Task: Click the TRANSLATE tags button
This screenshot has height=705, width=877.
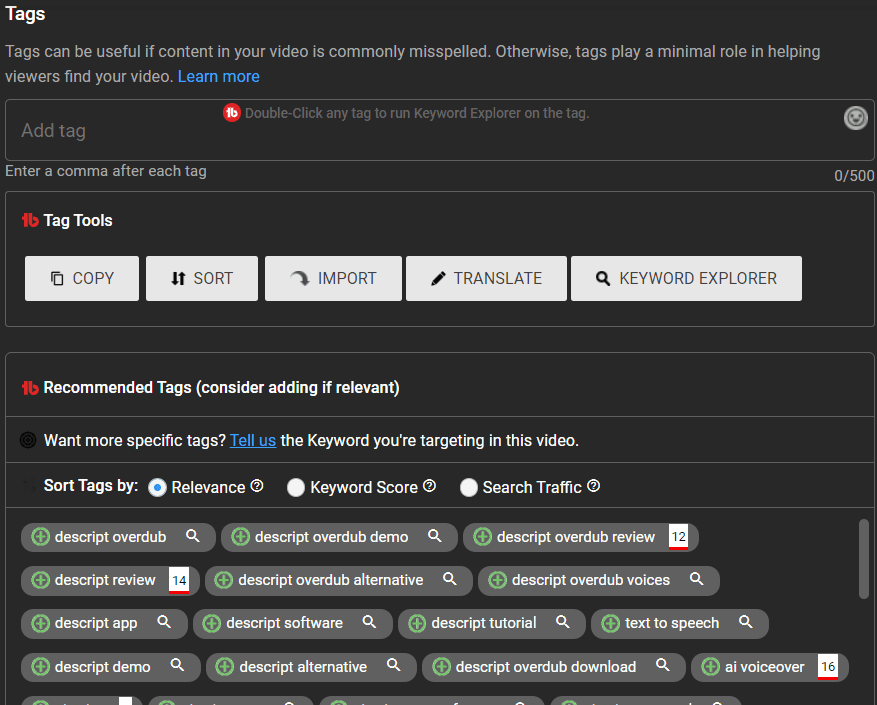Action: coord(486,278)
